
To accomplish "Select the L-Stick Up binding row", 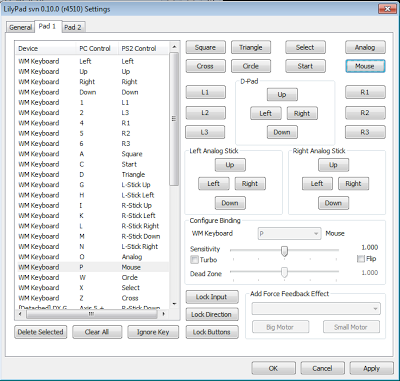I will (x=92, y=185).
